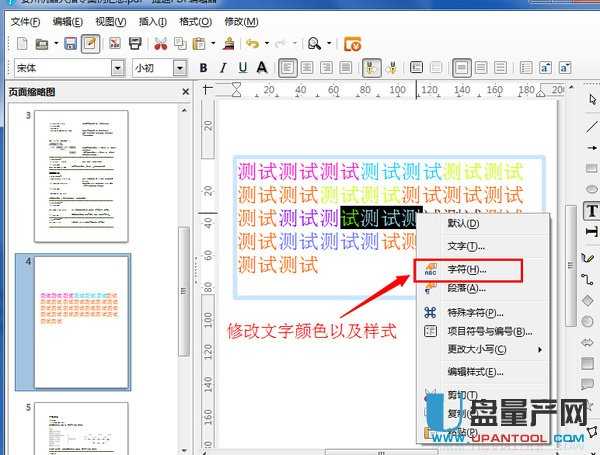Select 段落(A)... in context menu
The height and width of the screenshot is (455, 600).
coord(466,289)
